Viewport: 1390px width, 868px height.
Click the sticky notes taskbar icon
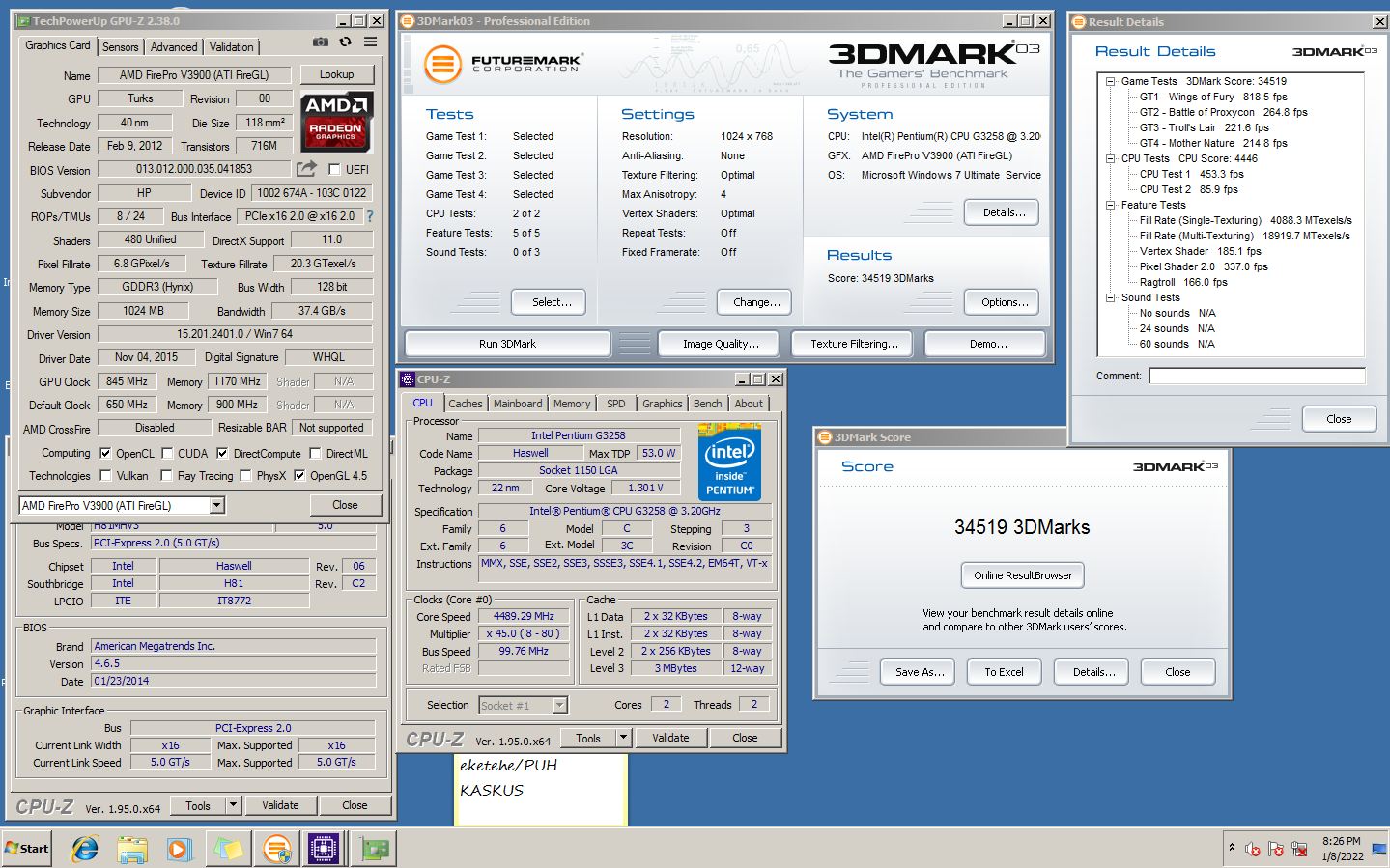[228, 849]
